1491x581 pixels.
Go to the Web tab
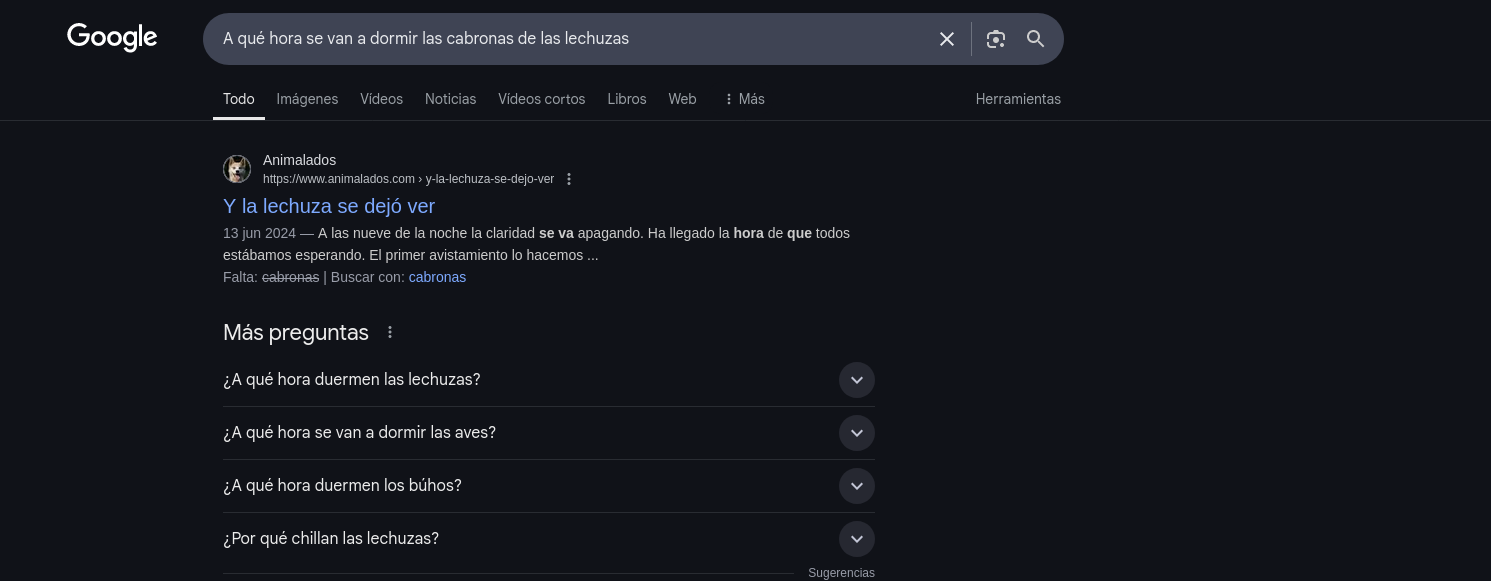click(682, 99)
